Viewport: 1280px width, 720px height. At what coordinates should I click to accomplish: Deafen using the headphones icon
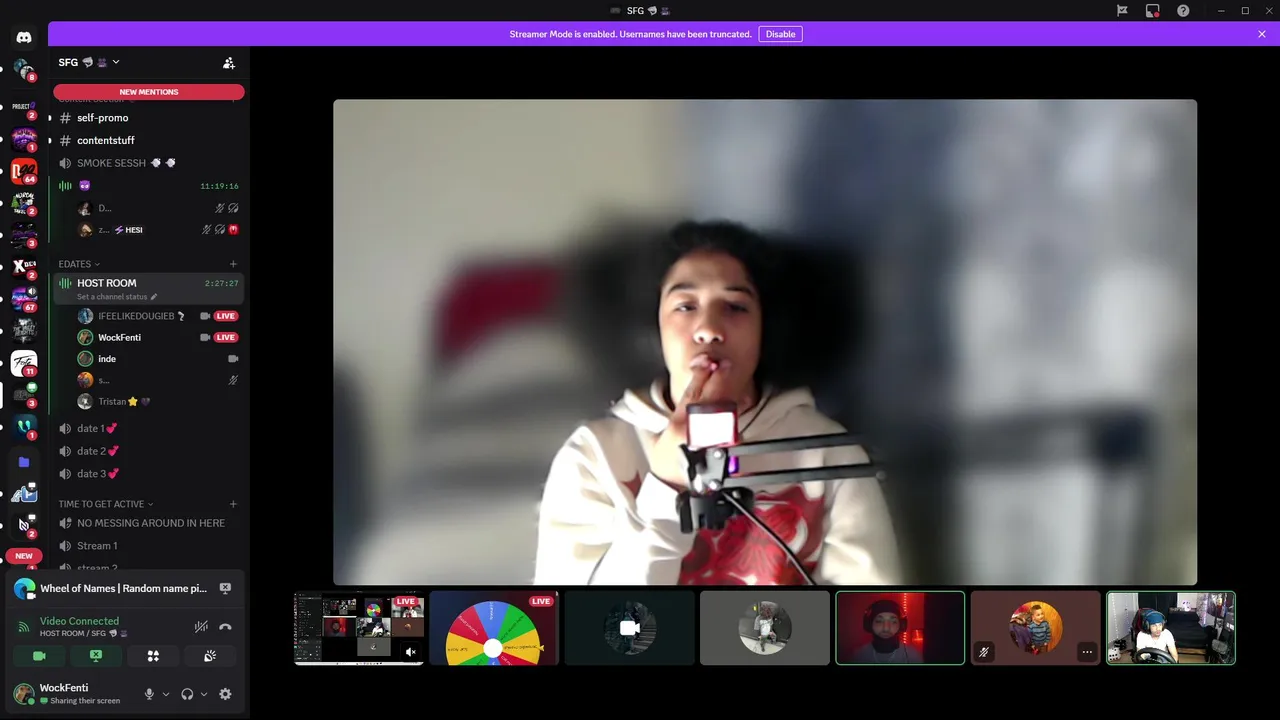(187, 694)
